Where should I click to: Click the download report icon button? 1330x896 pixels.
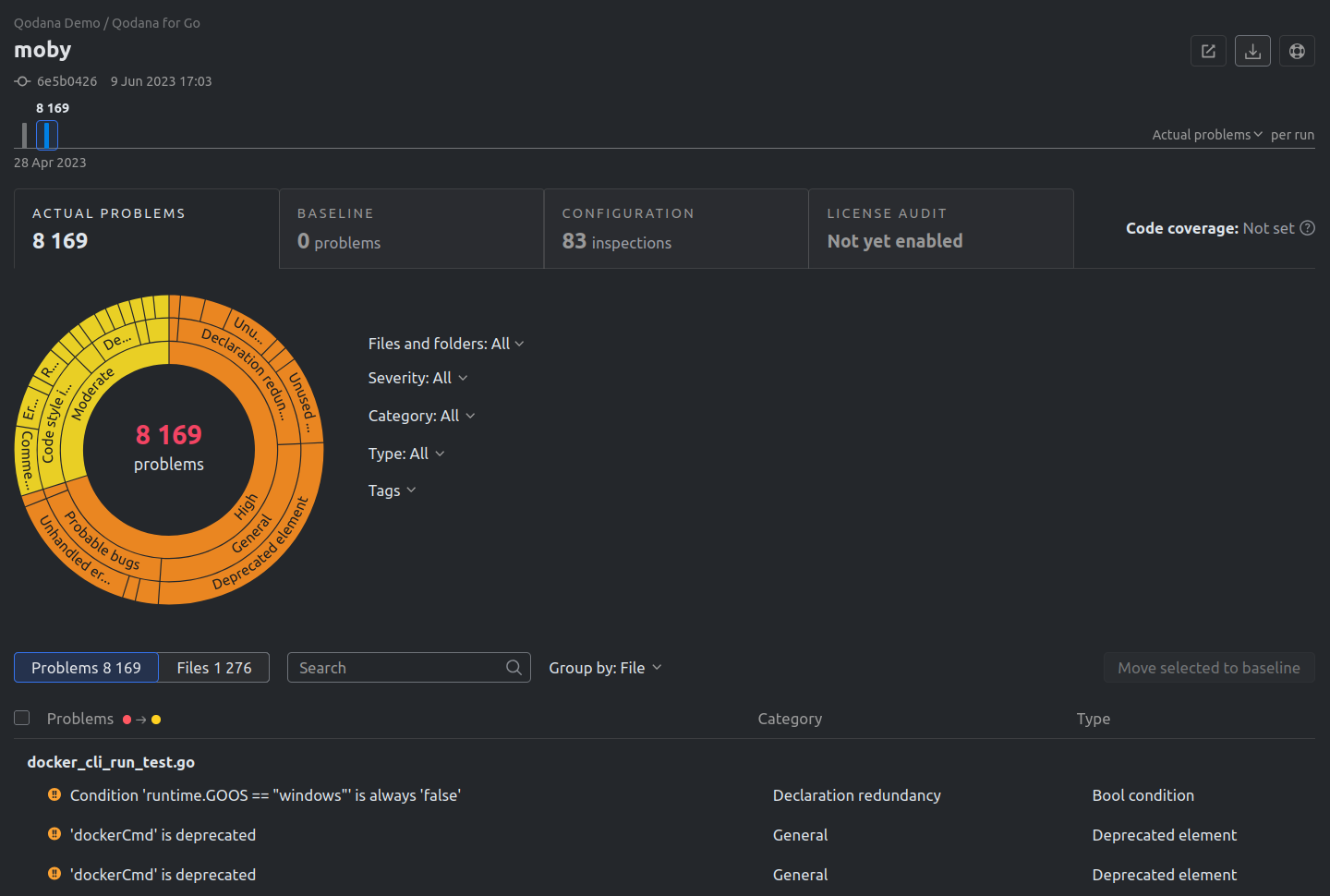pos(1252,51)
